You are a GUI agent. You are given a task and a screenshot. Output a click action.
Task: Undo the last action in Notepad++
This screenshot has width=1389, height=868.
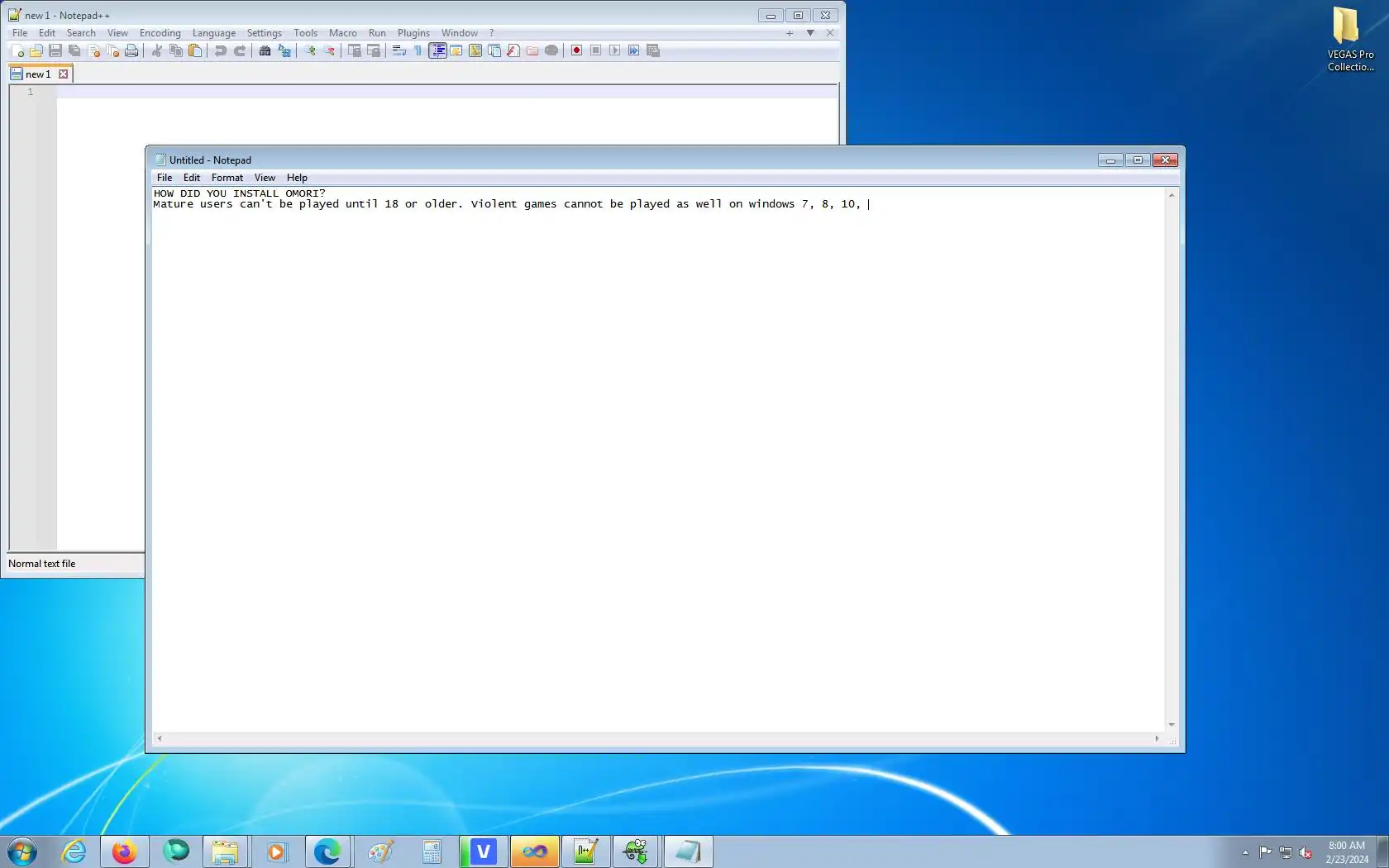point(221,50)
